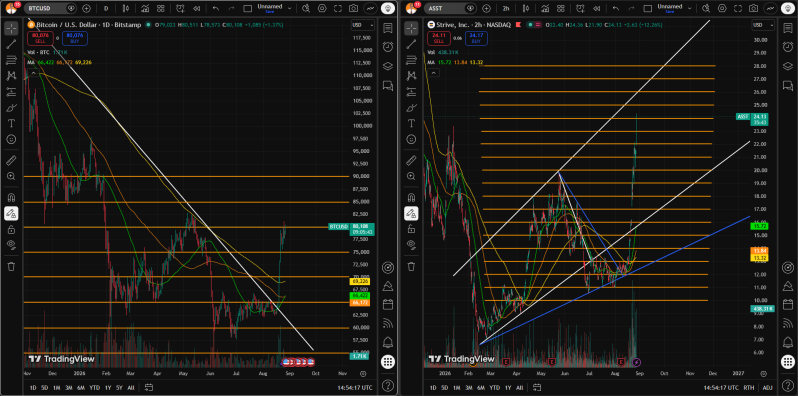Open the ruler measure tool in the ASST left toolbar
Viewport: 798px width, 396px height.
coord(410,161)
